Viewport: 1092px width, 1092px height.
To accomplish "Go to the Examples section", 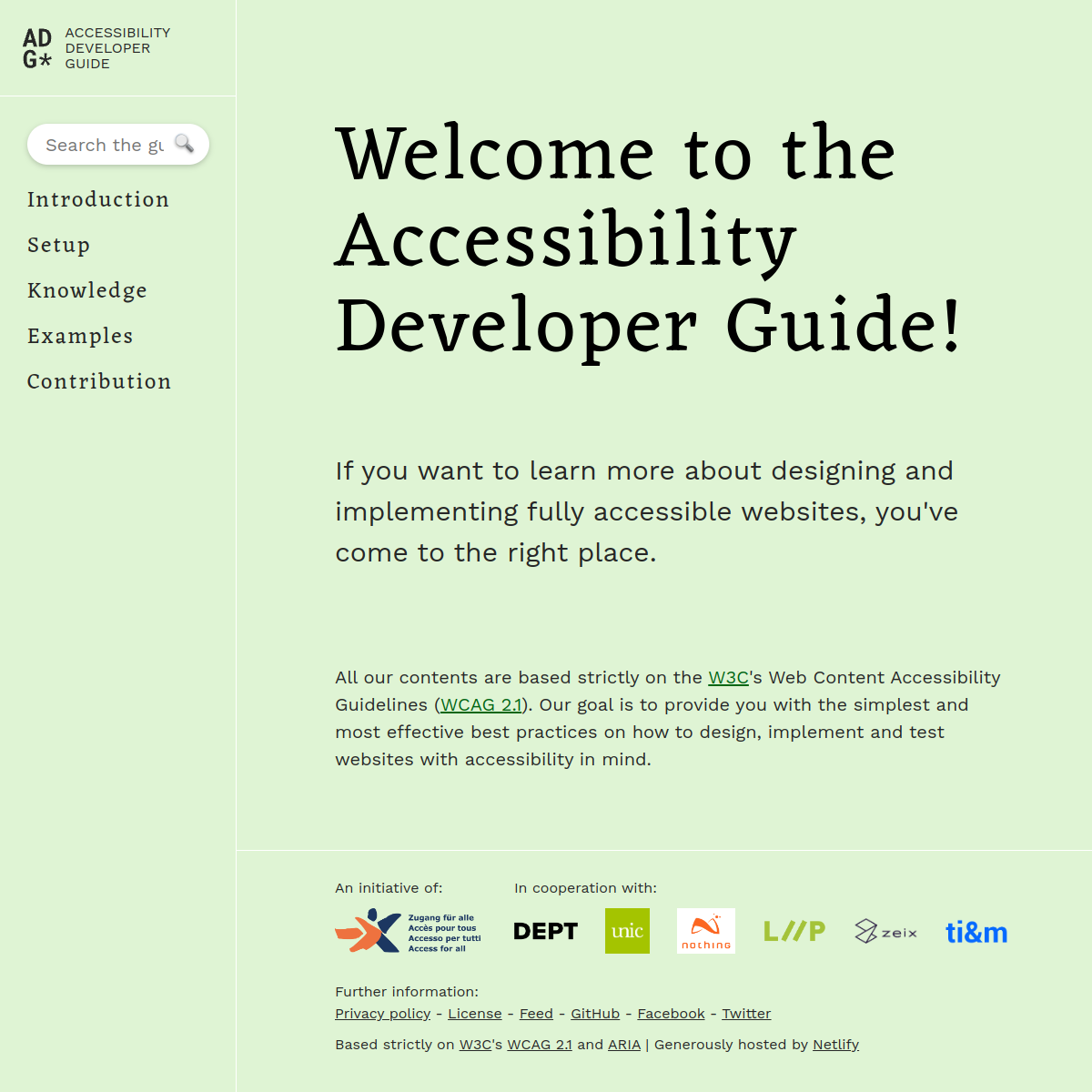I will click(80, 337).
